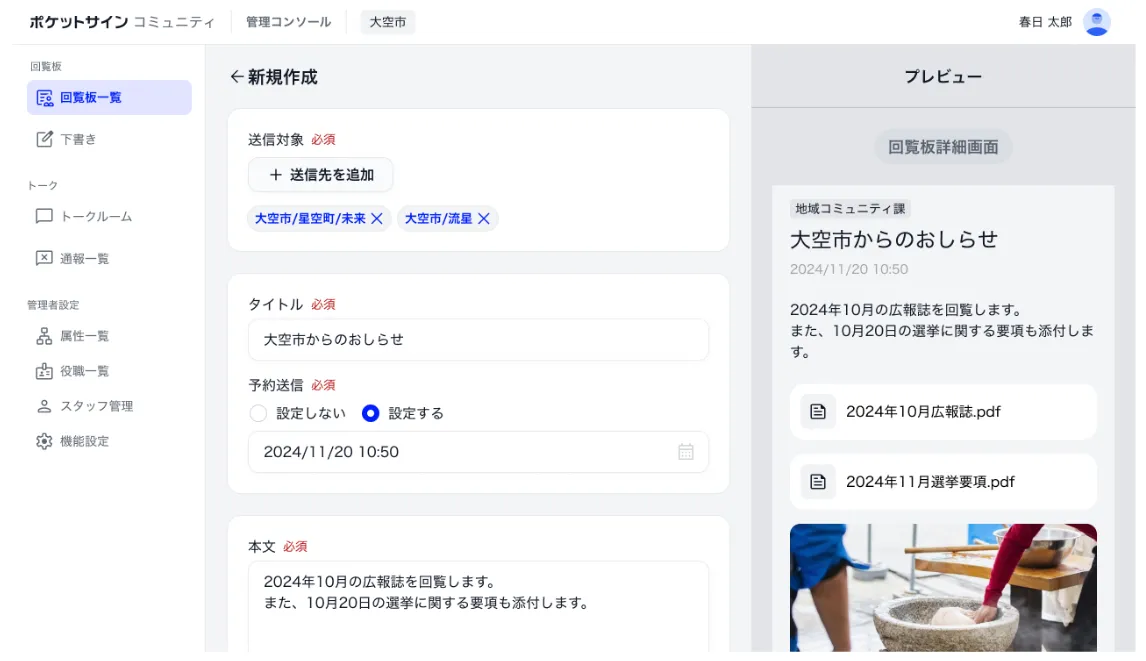
Task: Select the スタッフ管理 staff icon
Action: [x=44, y=406]
